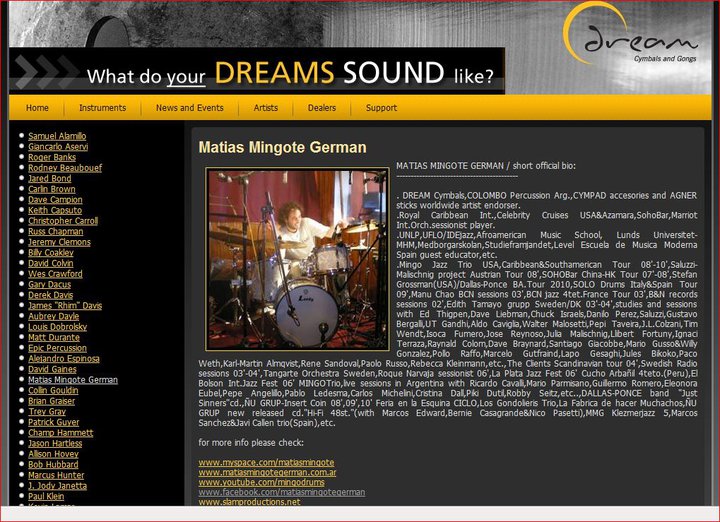Open Aubrey Dayle artist page
The width and height of the screenshot is (720, 522).
pos(53,316)
